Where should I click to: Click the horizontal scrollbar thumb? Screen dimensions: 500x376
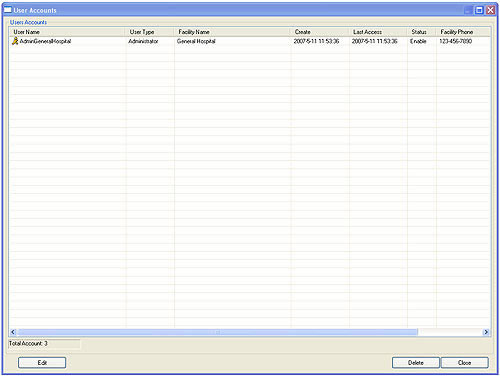point(217,332)
